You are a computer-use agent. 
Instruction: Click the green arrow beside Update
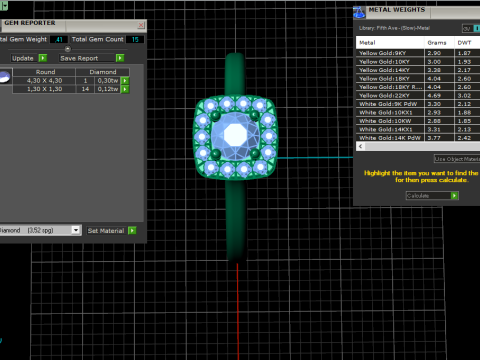coord(43,58)
